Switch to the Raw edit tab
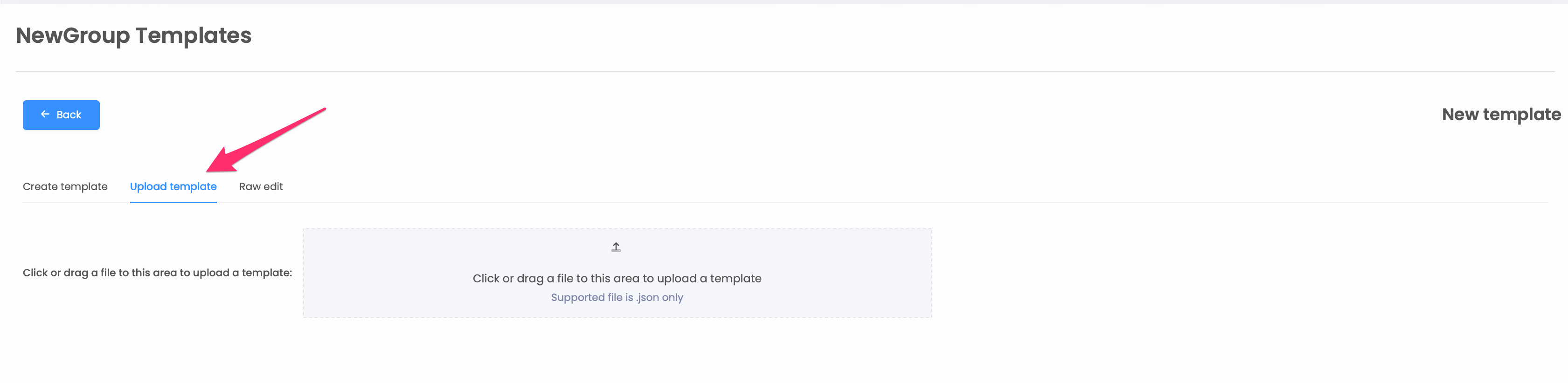 pos(261,187)
